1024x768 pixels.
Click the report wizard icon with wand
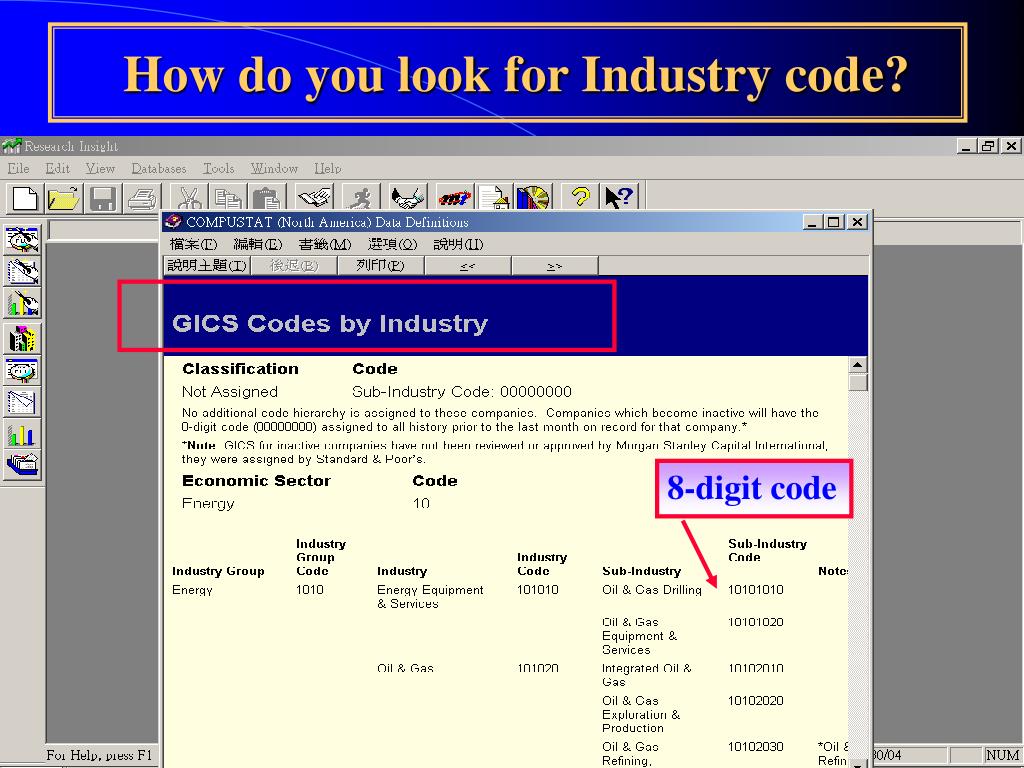point(22,272)
